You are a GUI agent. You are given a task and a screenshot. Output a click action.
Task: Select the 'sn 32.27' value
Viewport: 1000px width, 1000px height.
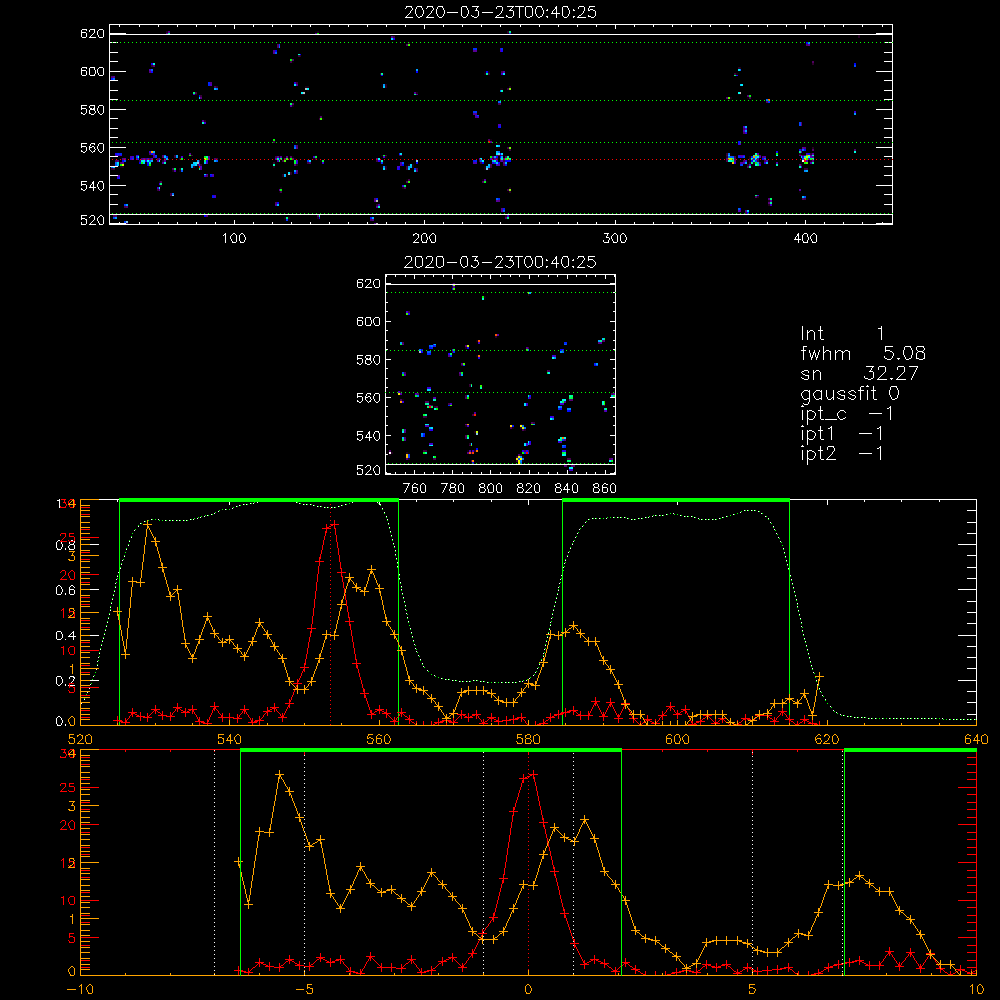pos(859,373)
